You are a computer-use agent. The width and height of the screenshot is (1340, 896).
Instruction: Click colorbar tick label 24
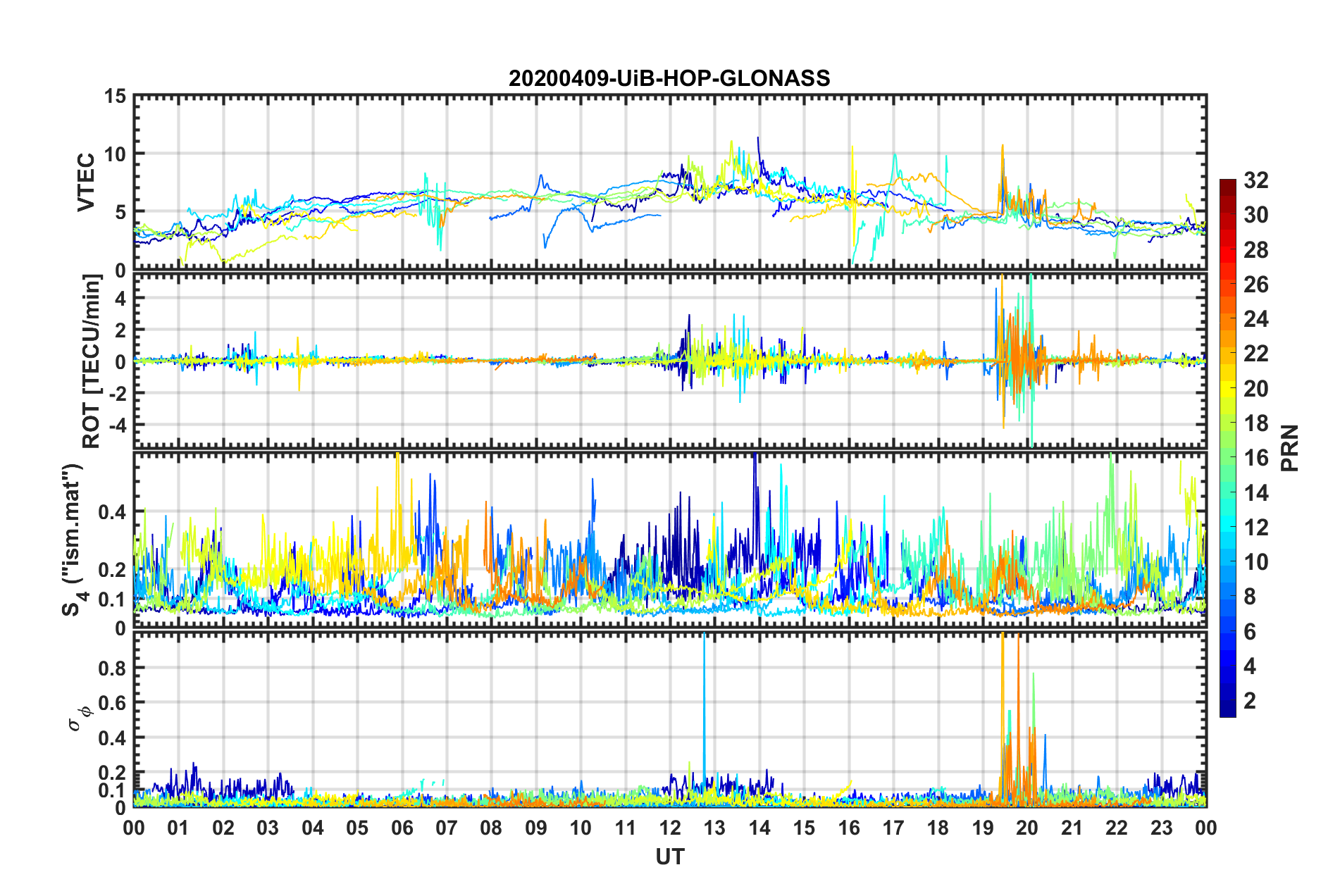[1255, 319]
